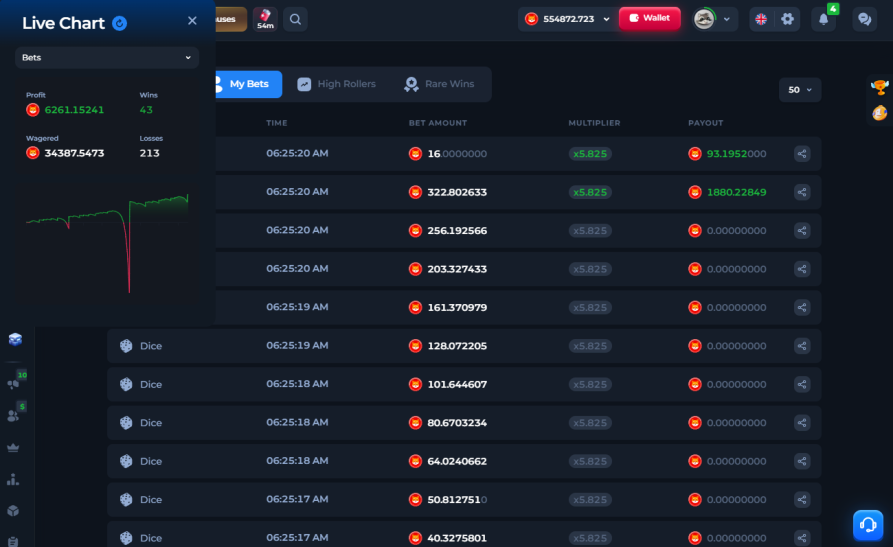Switch to the Rare Wins tab
893x547 pixels.
point(439,84)
